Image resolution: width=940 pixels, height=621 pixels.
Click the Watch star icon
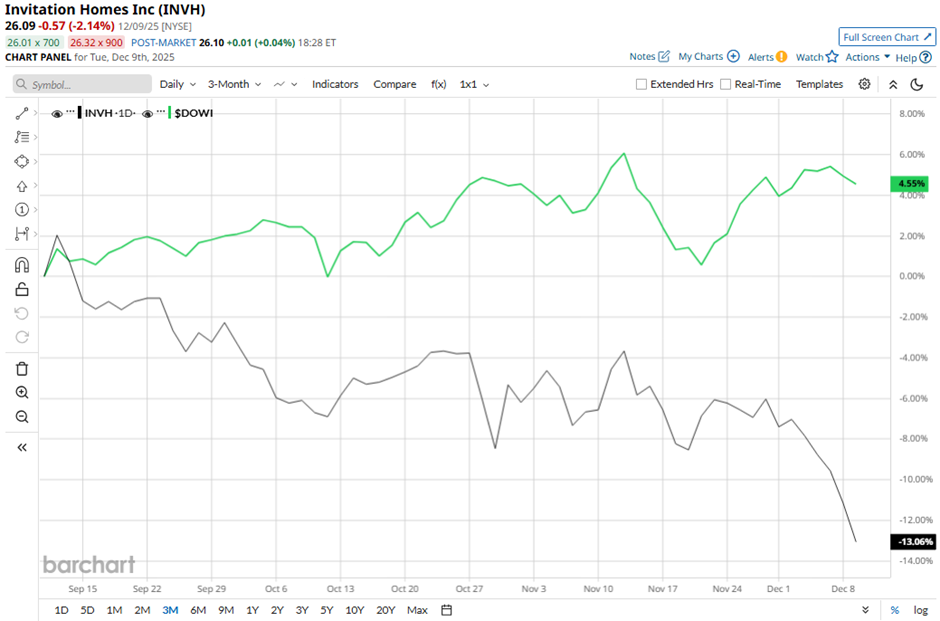point(831,56)
